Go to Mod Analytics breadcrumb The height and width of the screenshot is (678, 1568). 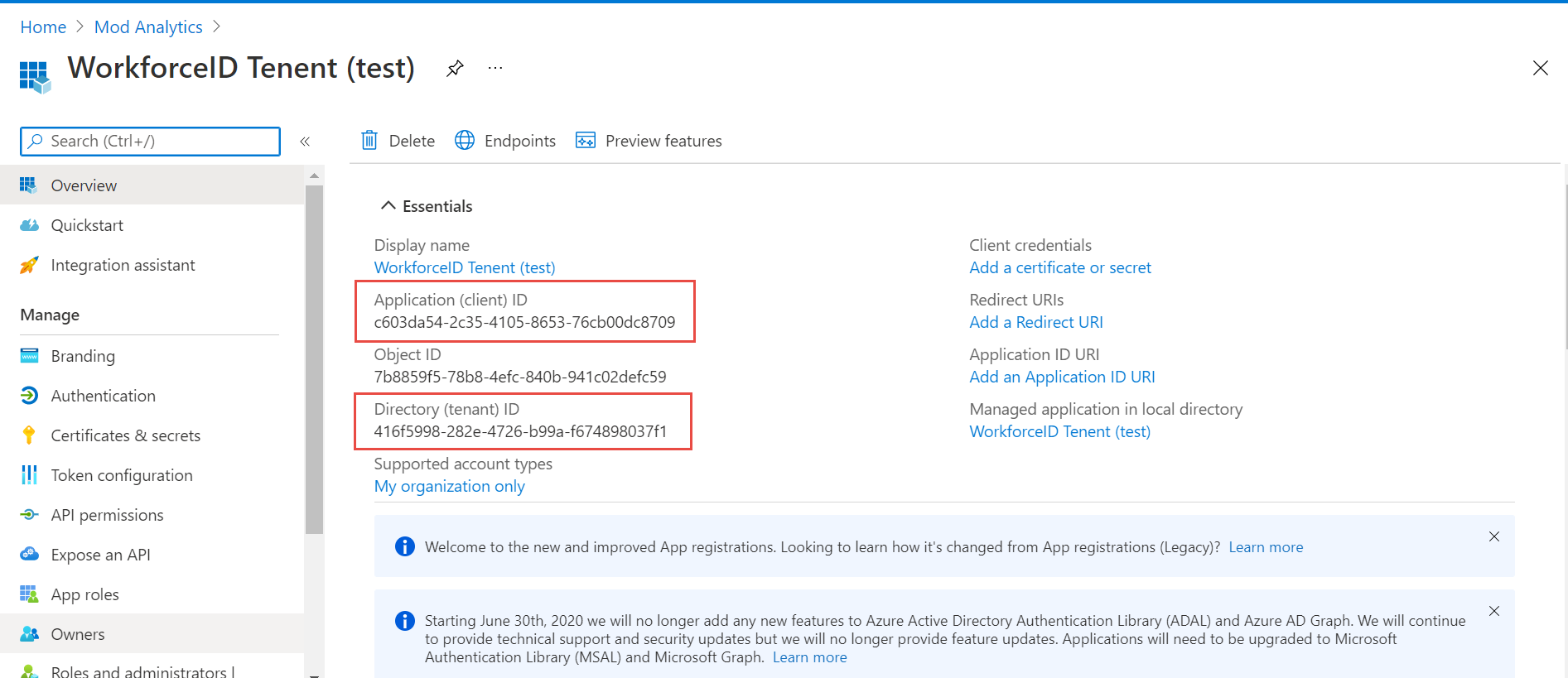(x=148, y=27)
